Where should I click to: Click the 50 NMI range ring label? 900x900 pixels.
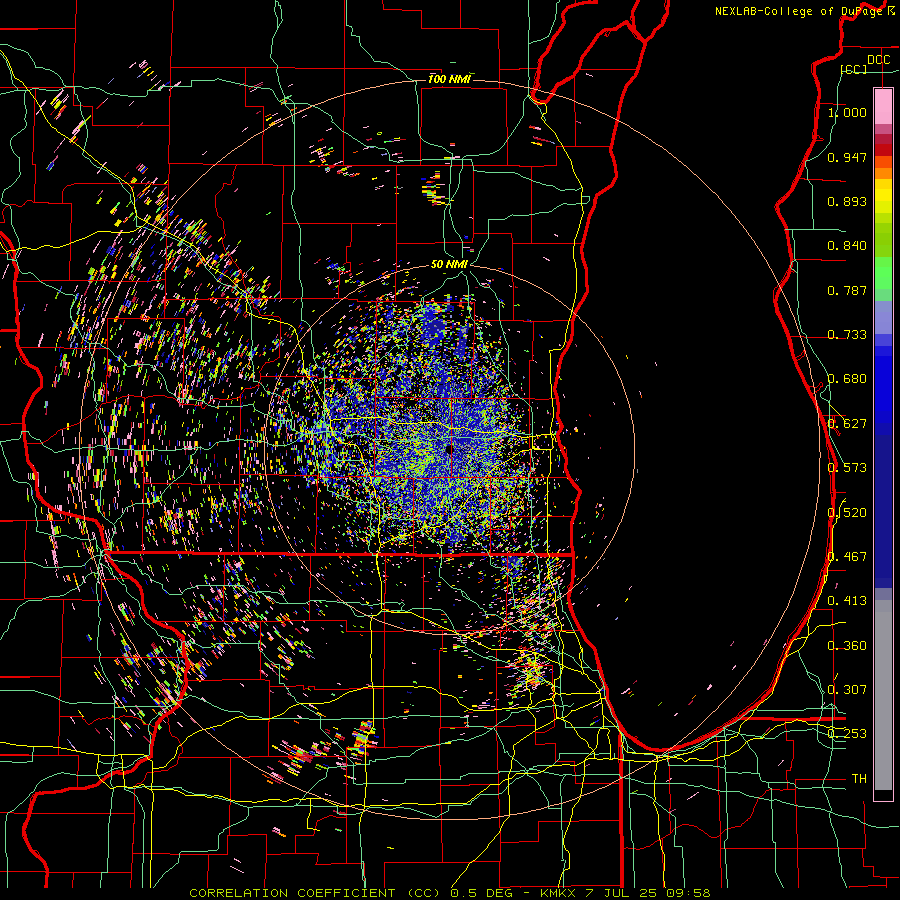tap(449, 264)
